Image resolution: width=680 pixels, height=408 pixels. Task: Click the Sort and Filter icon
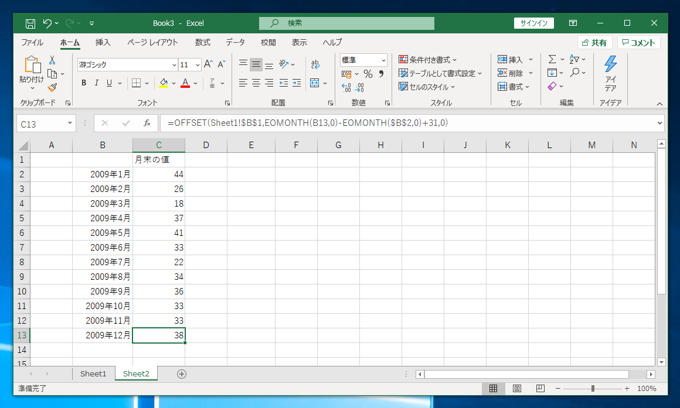[x=574, y=59]
